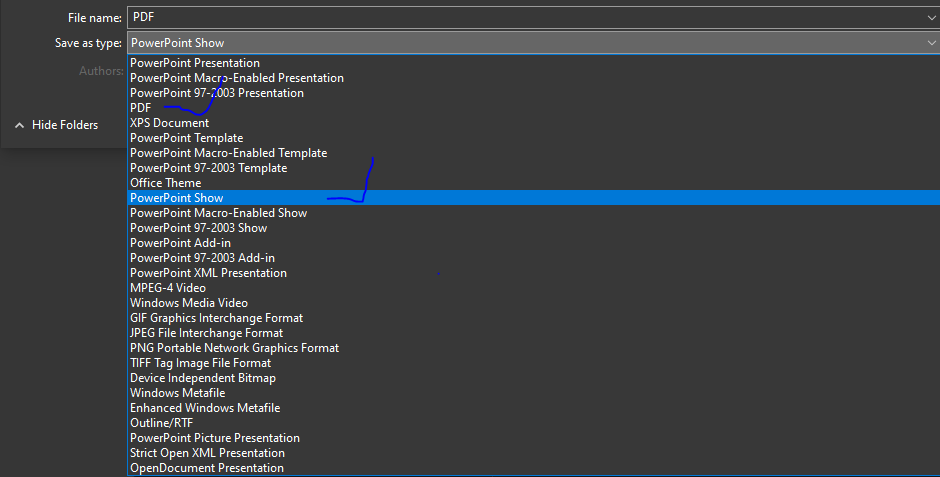
Task: Select PowerPoint XML Presentation
Action: (534, 273)
